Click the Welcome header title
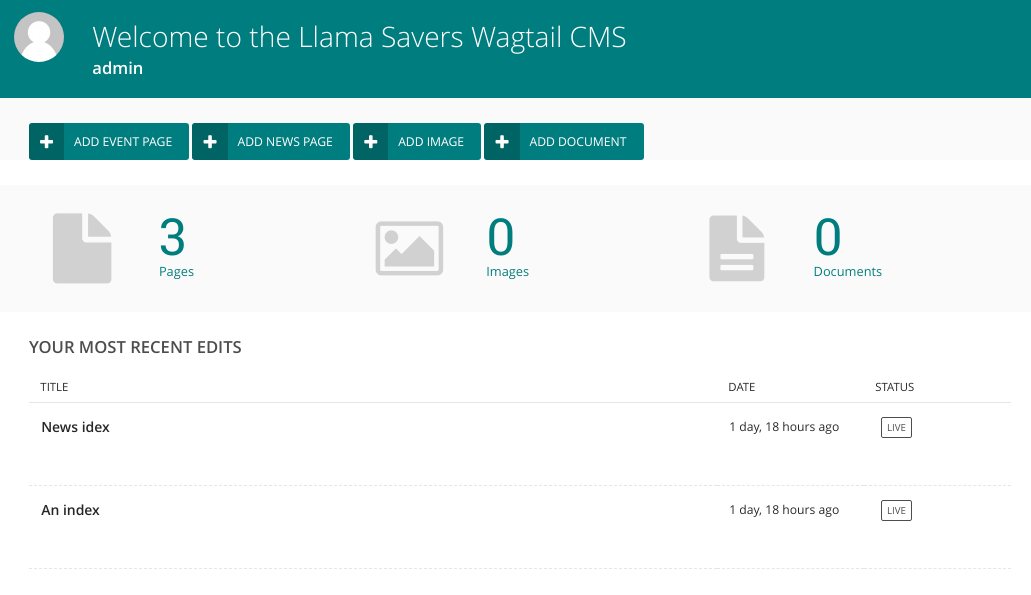This screenshot has width=1031, height=595. (x=359, y=37)
